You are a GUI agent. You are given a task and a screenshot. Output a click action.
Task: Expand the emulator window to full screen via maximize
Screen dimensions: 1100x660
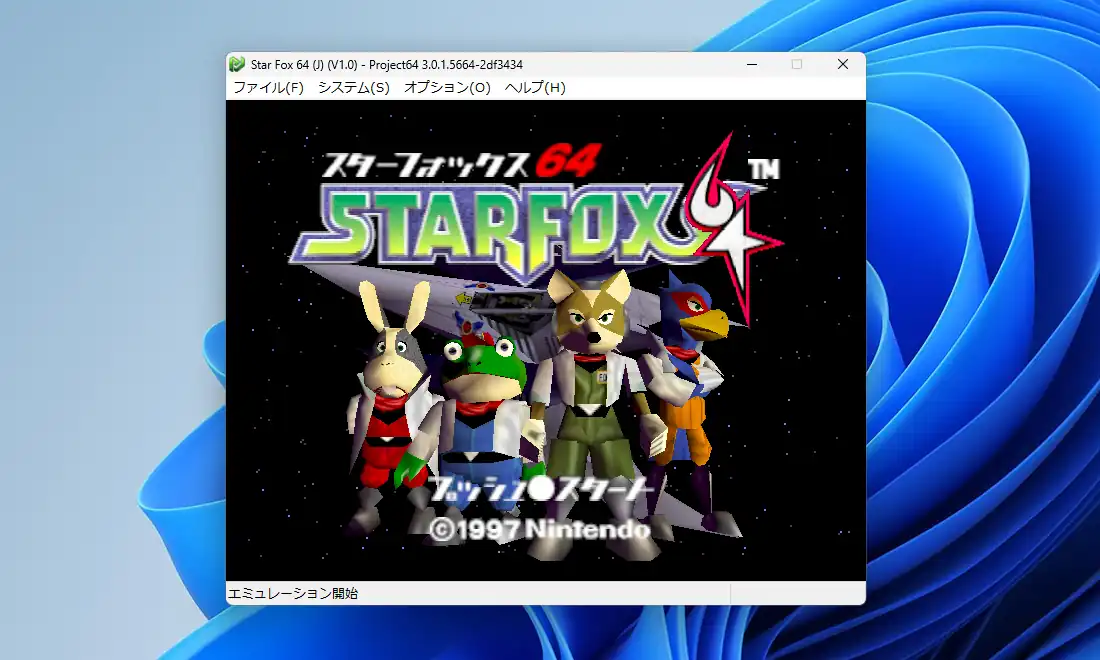797,63
